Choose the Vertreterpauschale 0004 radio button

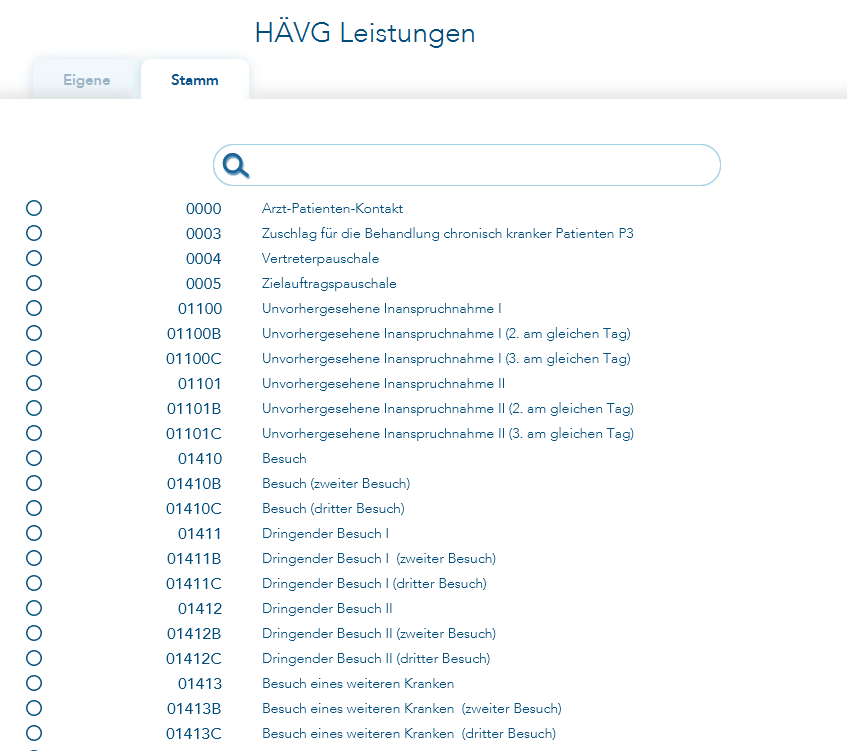coord(34,258)
